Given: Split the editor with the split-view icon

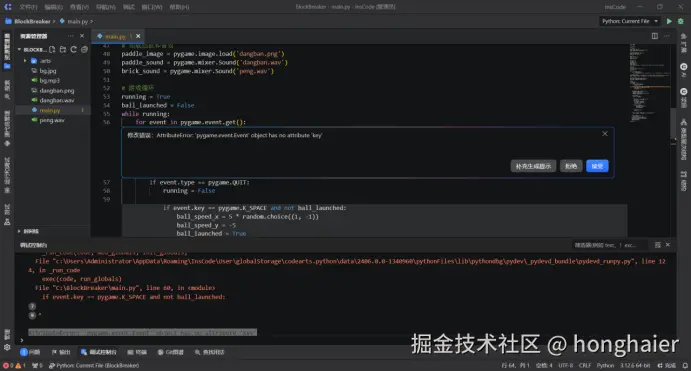Looking at the screenshot, I should tap(654, 36).
